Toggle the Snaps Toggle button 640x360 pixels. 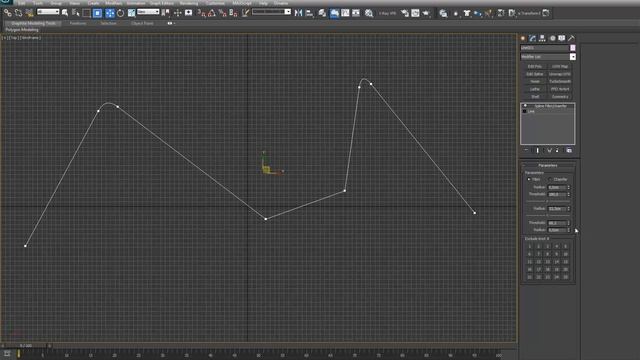pyautogui.click(x=201, y=13)
